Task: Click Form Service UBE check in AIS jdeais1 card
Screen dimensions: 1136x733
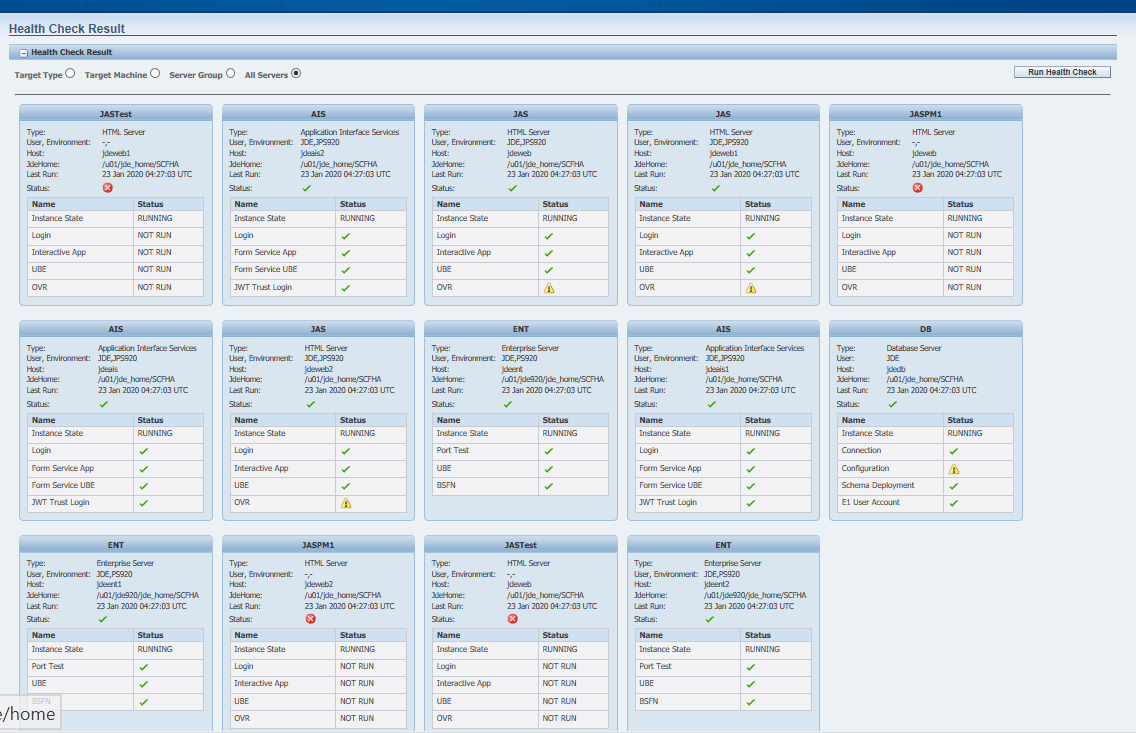Action: pos(751,486)
